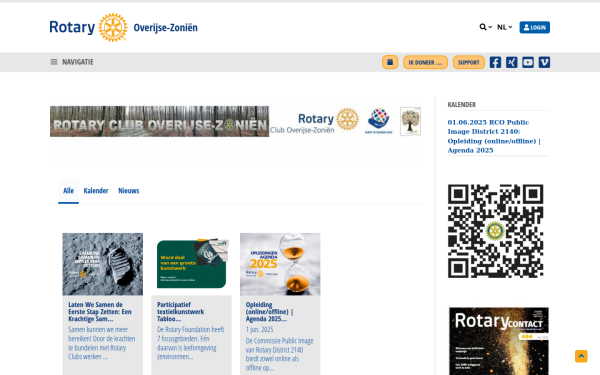The image size is (600, 375).
Task: Expand the NL language selector
Action: tap(504, 27)
